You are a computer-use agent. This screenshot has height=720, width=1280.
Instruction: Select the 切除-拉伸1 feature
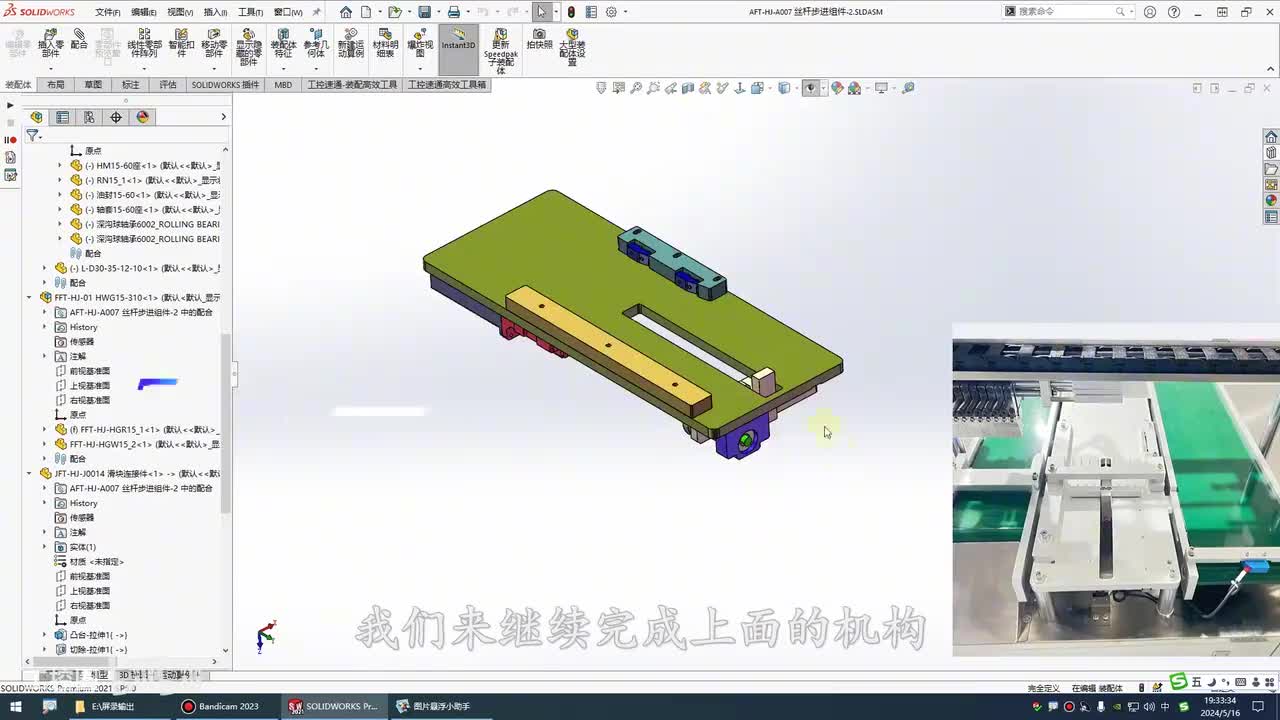click(x=91, y=650)
